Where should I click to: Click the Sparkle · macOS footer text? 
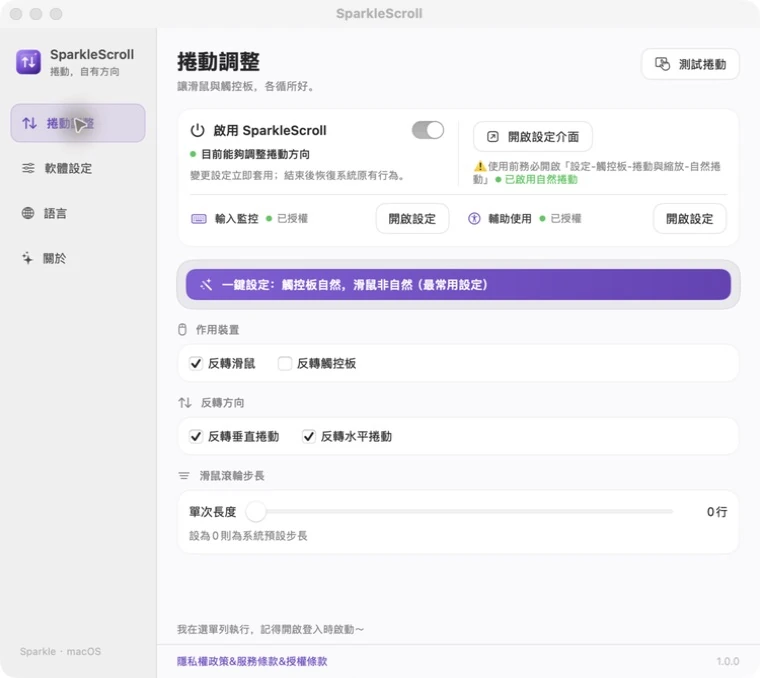61,651
